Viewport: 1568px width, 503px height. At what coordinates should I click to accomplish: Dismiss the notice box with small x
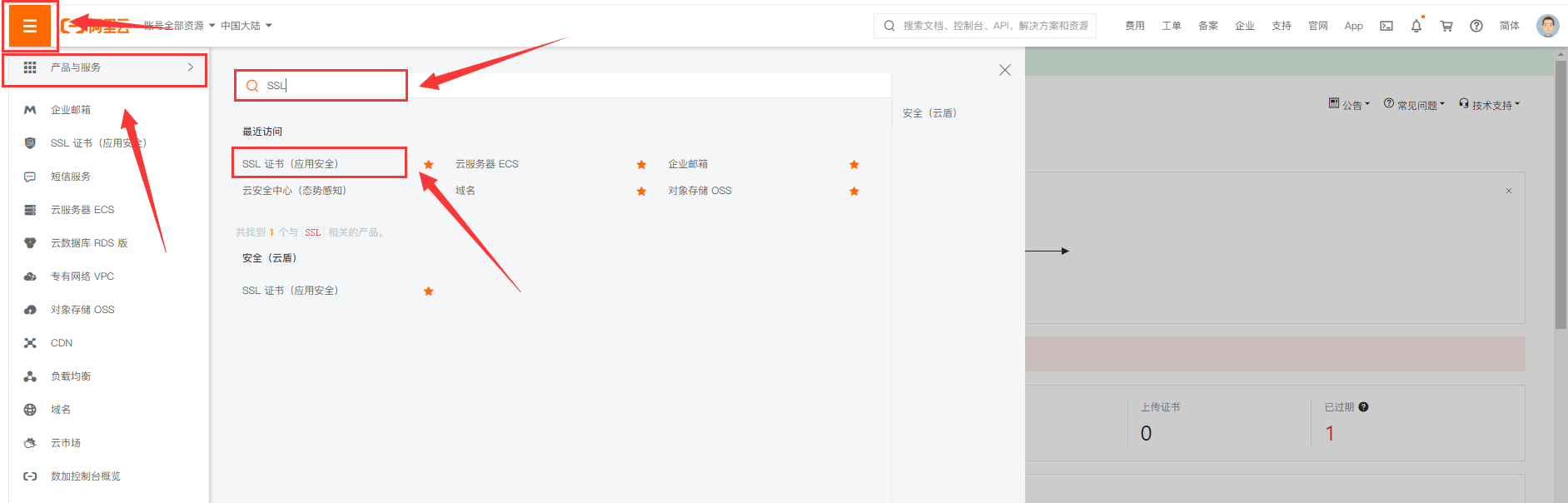coord(1509,191)
